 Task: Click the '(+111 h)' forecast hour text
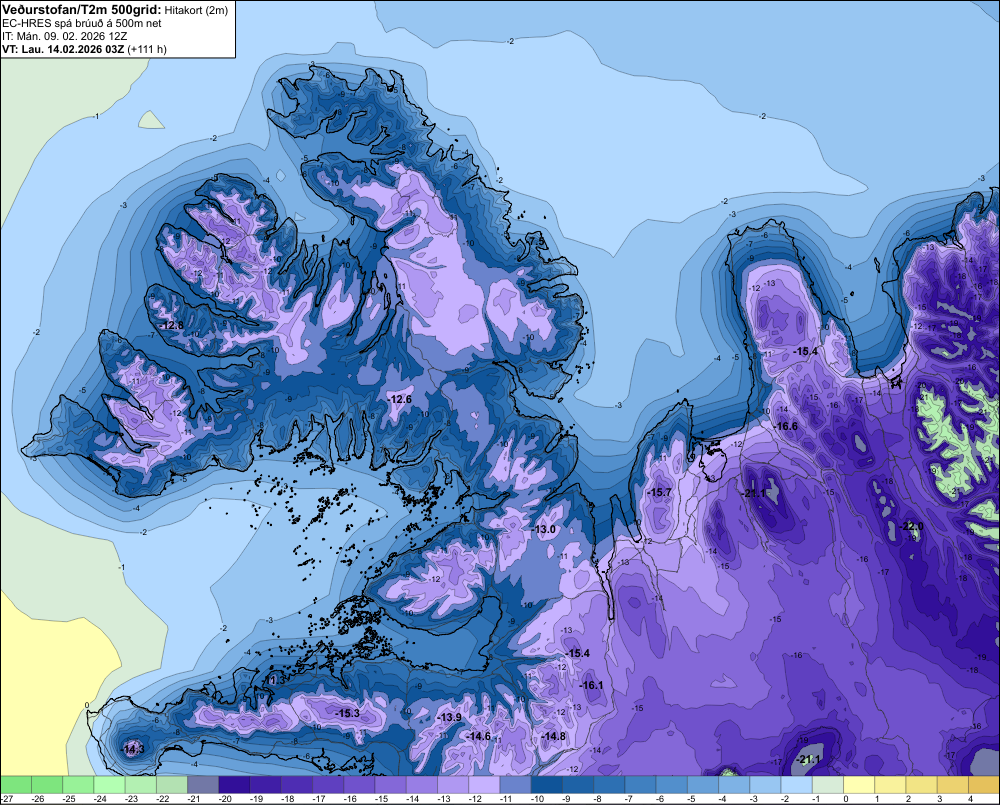tap(147, 49)
